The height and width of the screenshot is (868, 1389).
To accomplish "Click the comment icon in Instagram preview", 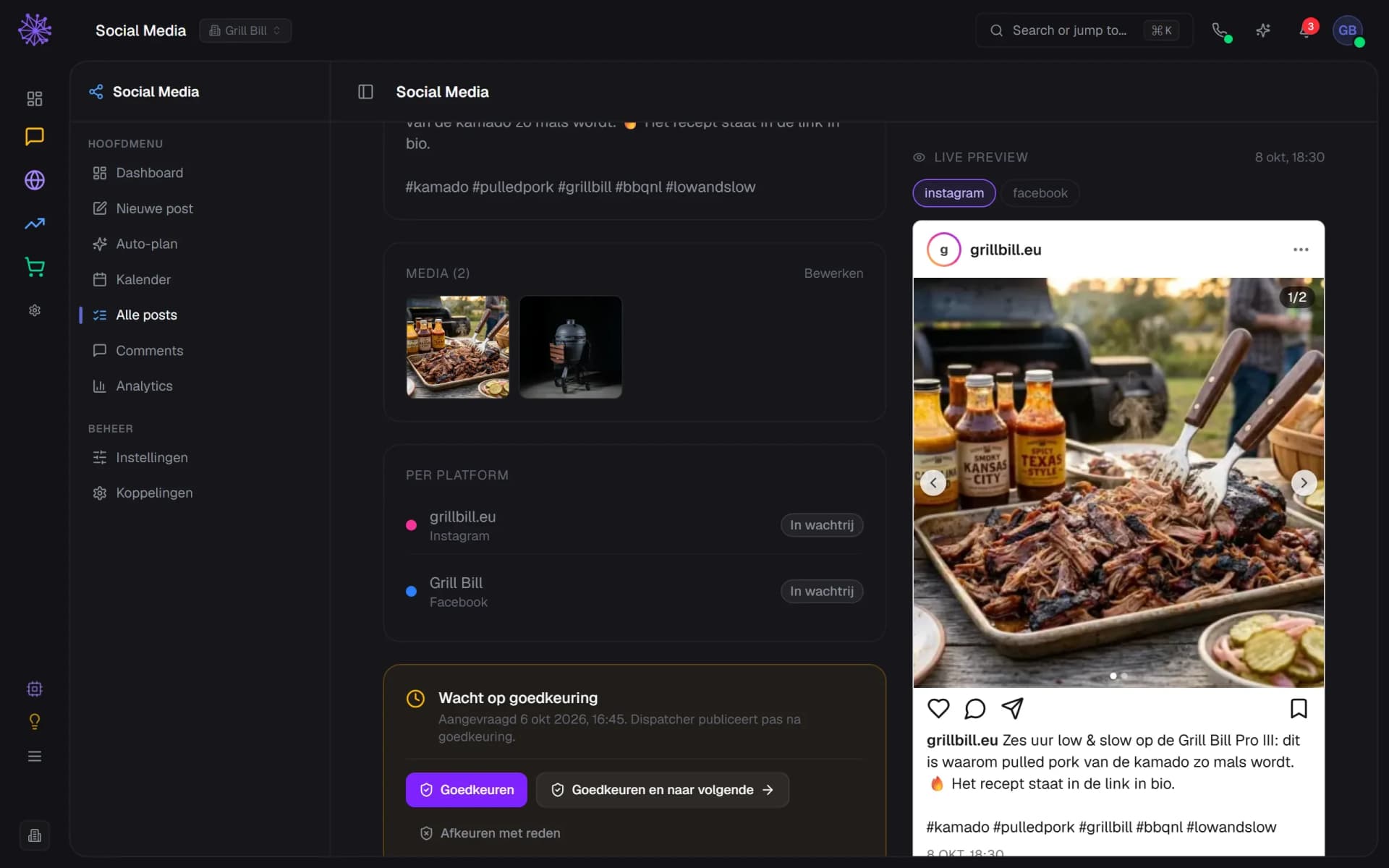I will click(975, 708).
